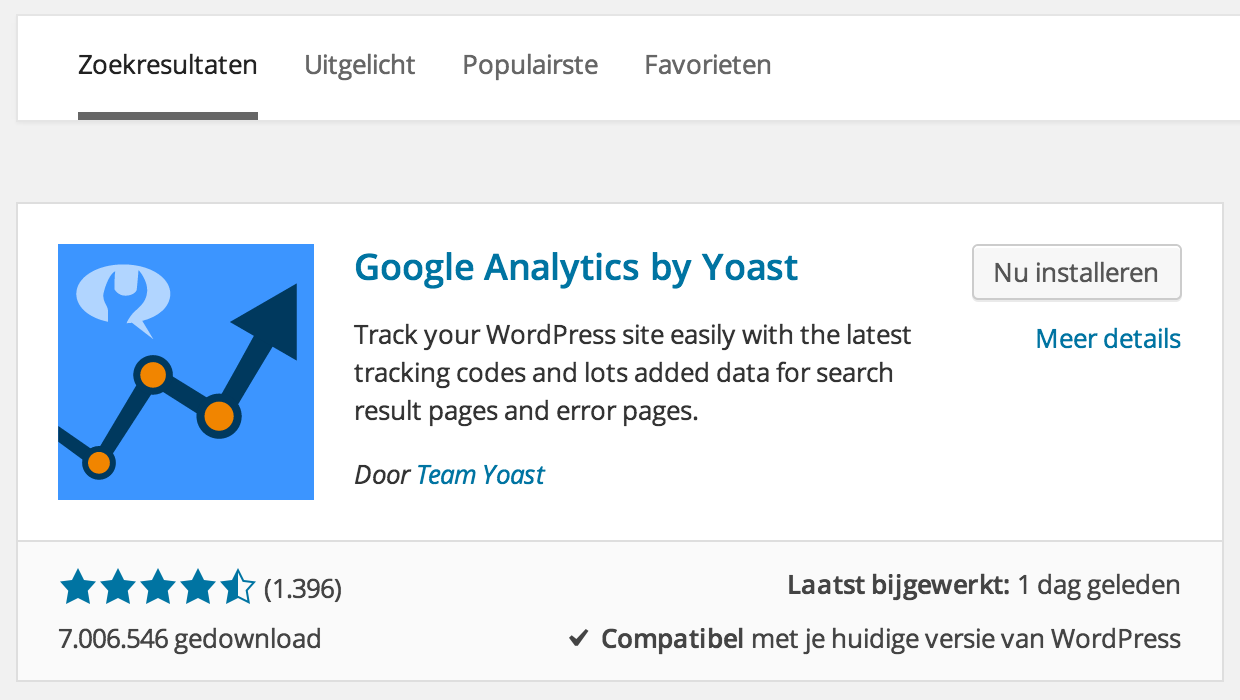Visit the Team Yoast author link
Screen dimensions: 1240x700
click(x=480, y=474)
